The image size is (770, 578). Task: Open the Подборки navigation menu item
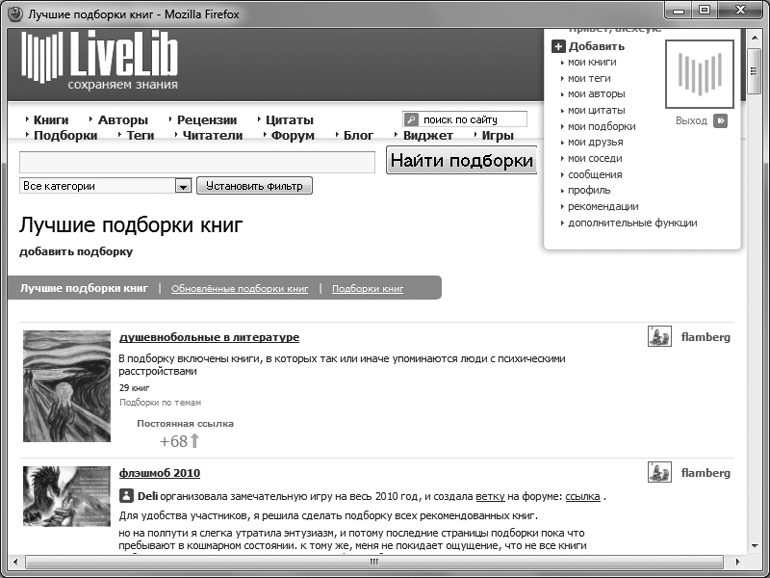[x=65, y=135]
